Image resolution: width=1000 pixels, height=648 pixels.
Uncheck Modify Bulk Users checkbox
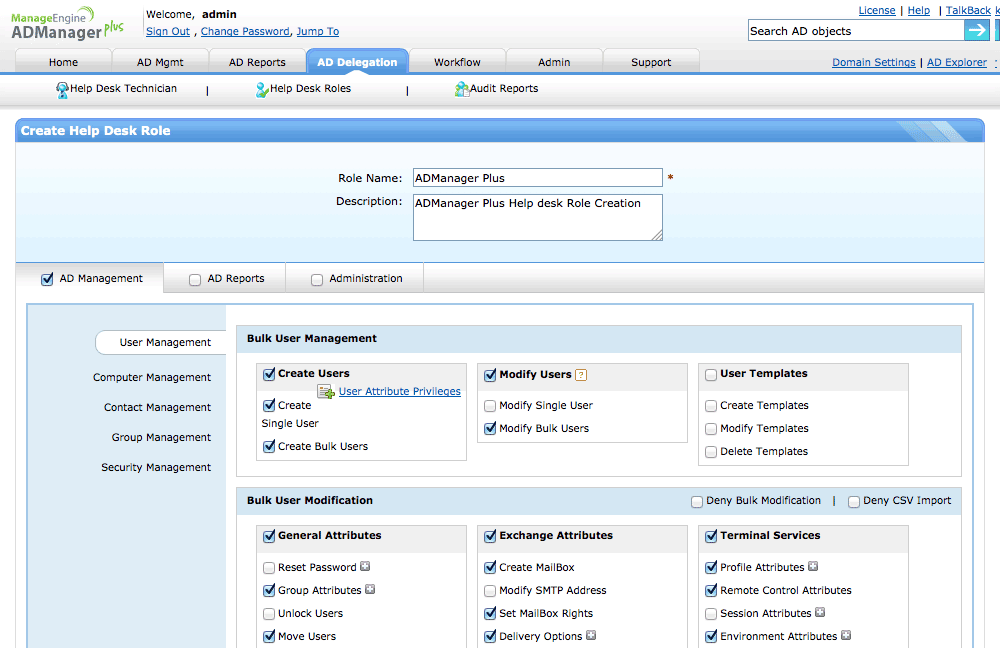pyautogui.click(x=490, y=429)
